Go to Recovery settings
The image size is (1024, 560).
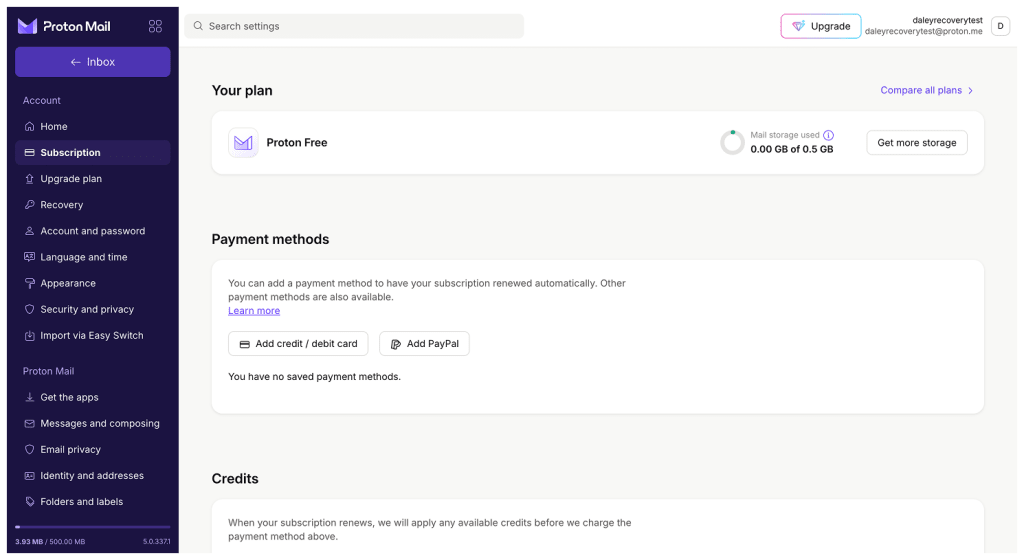click(x=93, y=205)
